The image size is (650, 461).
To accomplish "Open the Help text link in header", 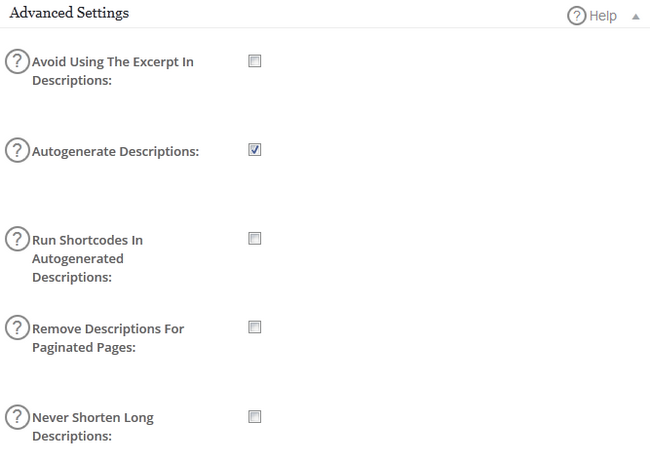I will pos(603,17).
